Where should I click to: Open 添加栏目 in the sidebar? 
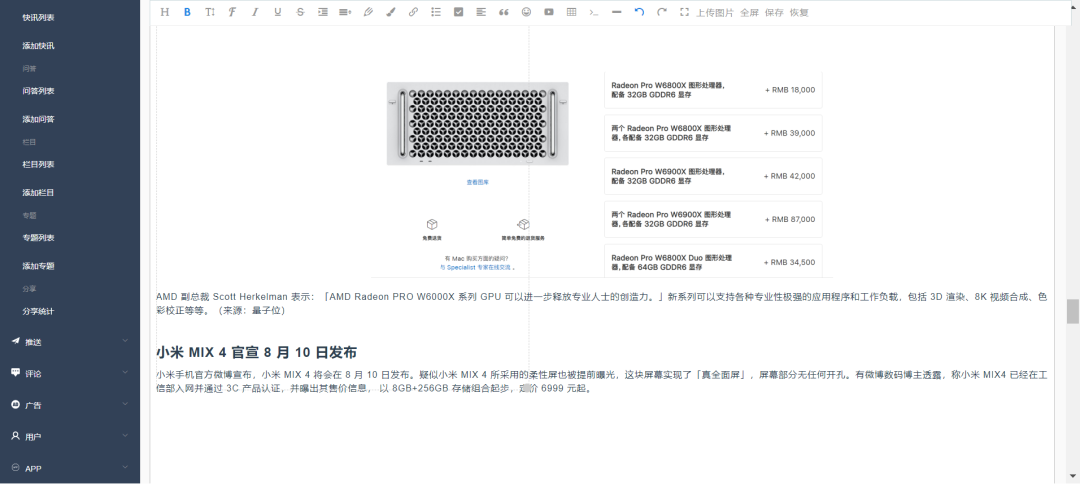[38, 192]
